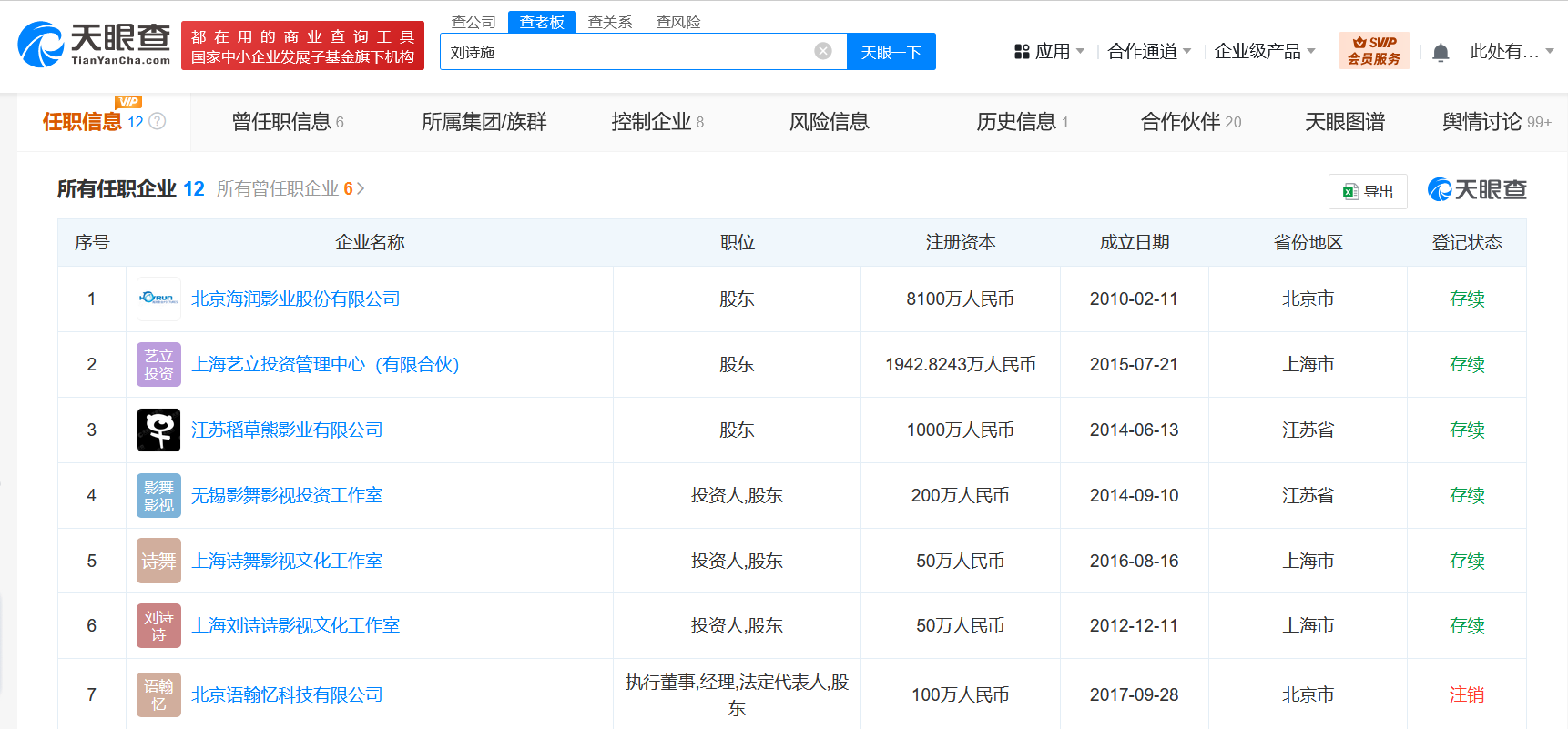Click the 诗舞 logo tile
The height and width of the screenshot is (729, 1568).
(158, 561)
